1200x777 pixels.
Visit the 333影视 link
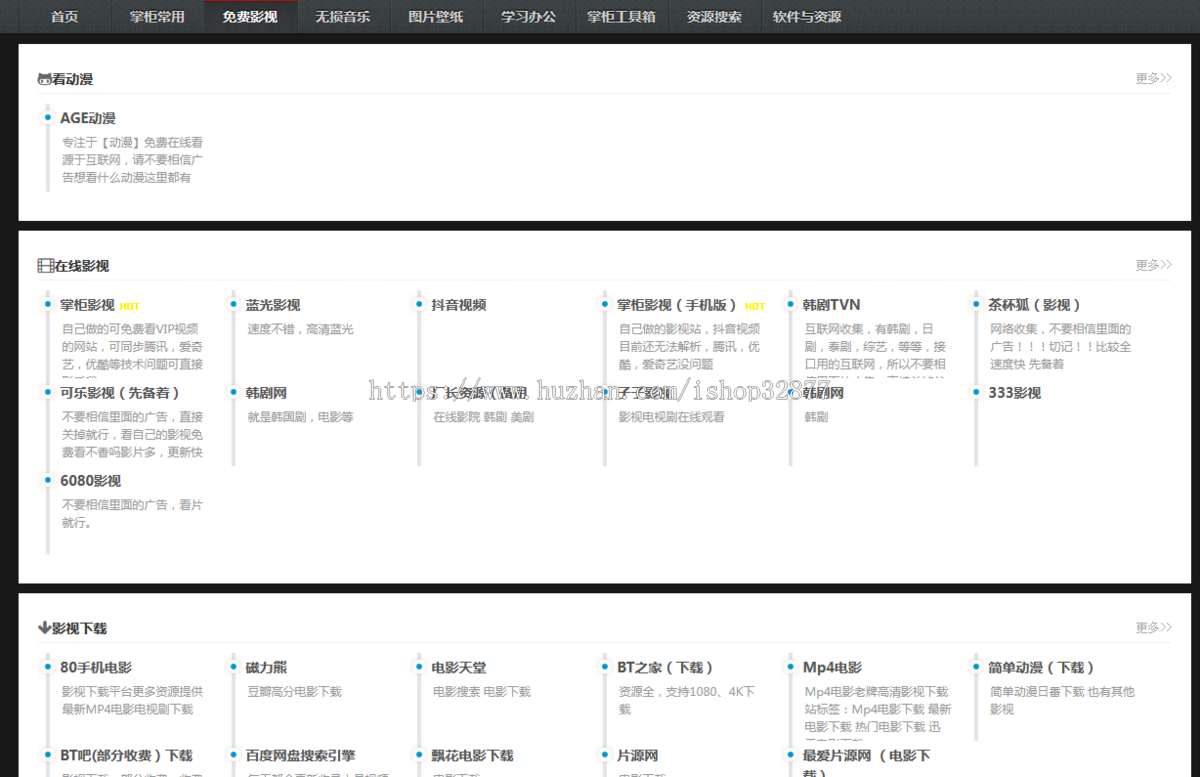click(x=1015, y=393)
